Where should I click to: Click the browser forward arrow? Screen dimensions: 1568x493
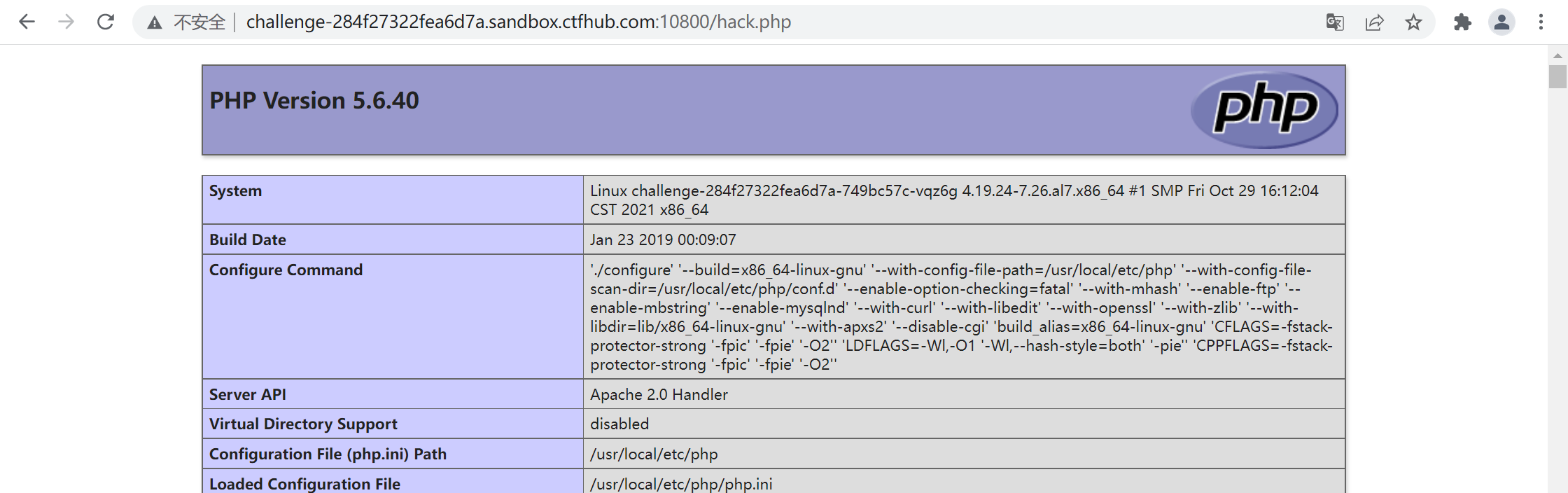[66, 22]
